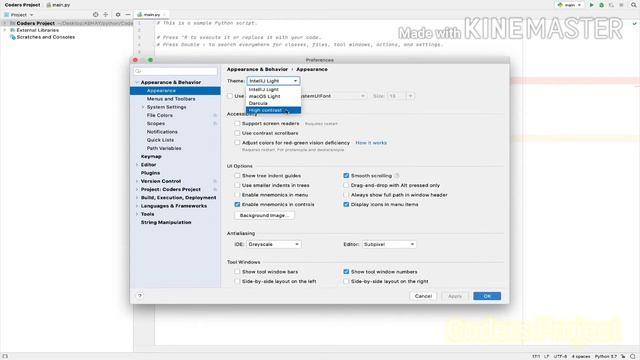
Task: Hide the Project panel with the minus icon
Action: pos(128,14)
